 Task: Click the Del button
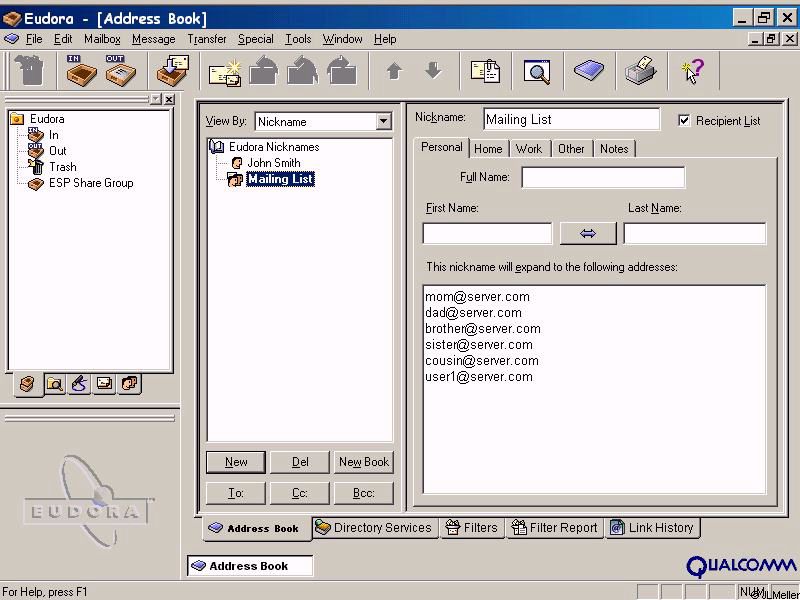300,462
